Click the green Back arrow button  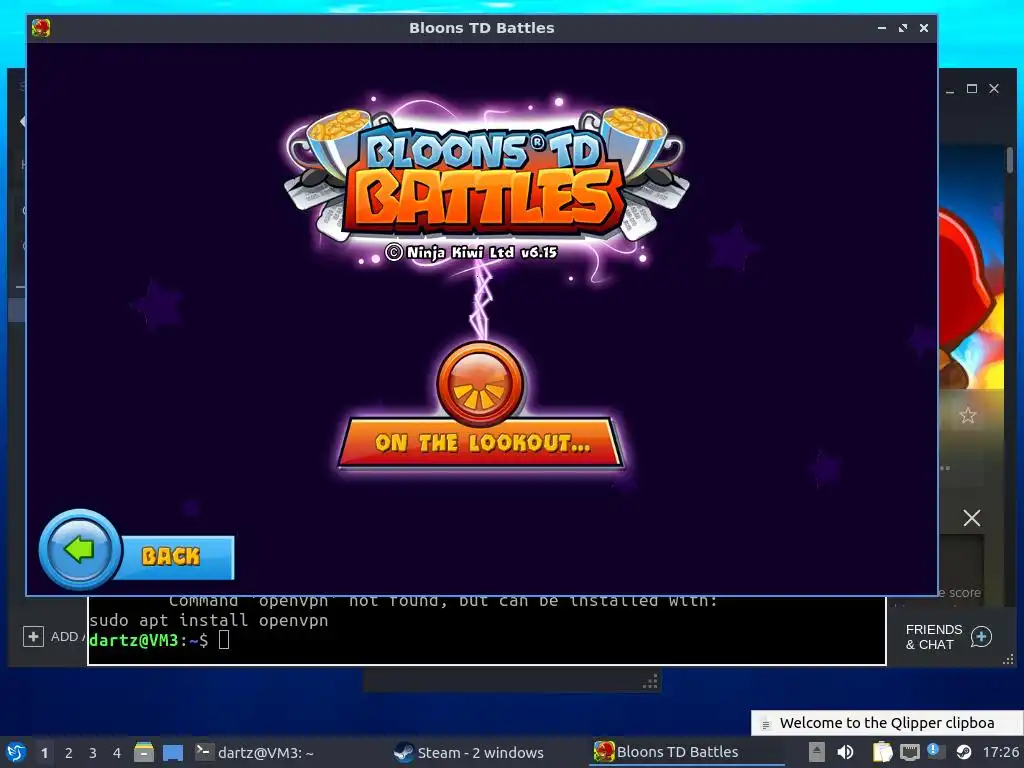point(80,550)
